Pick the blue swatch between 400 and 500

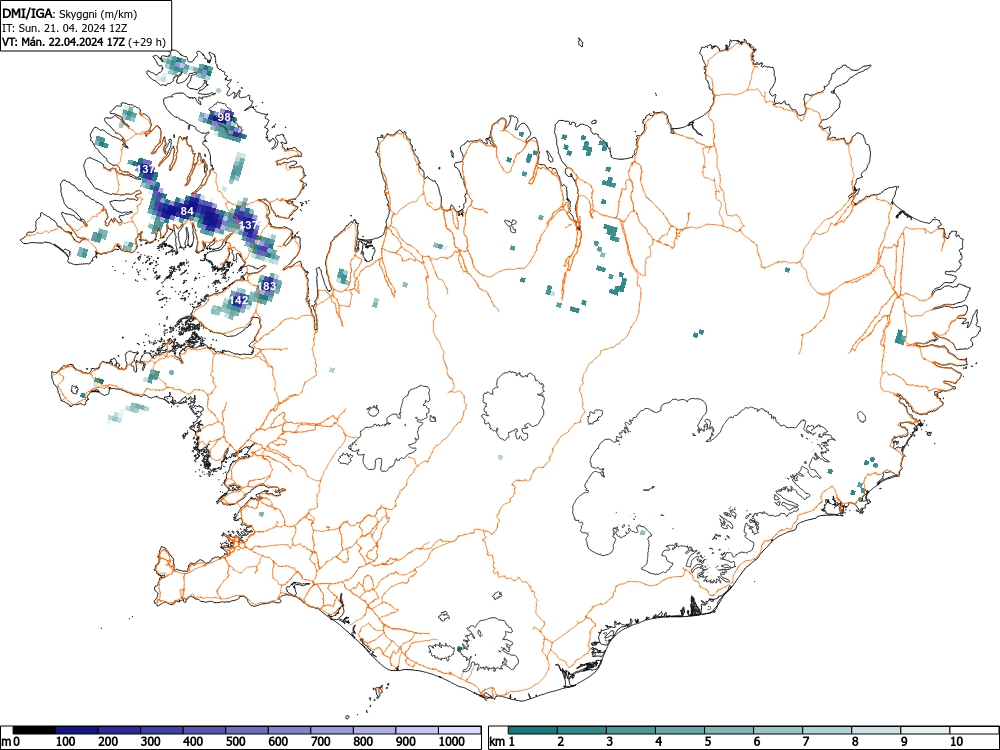click(205, 730)
